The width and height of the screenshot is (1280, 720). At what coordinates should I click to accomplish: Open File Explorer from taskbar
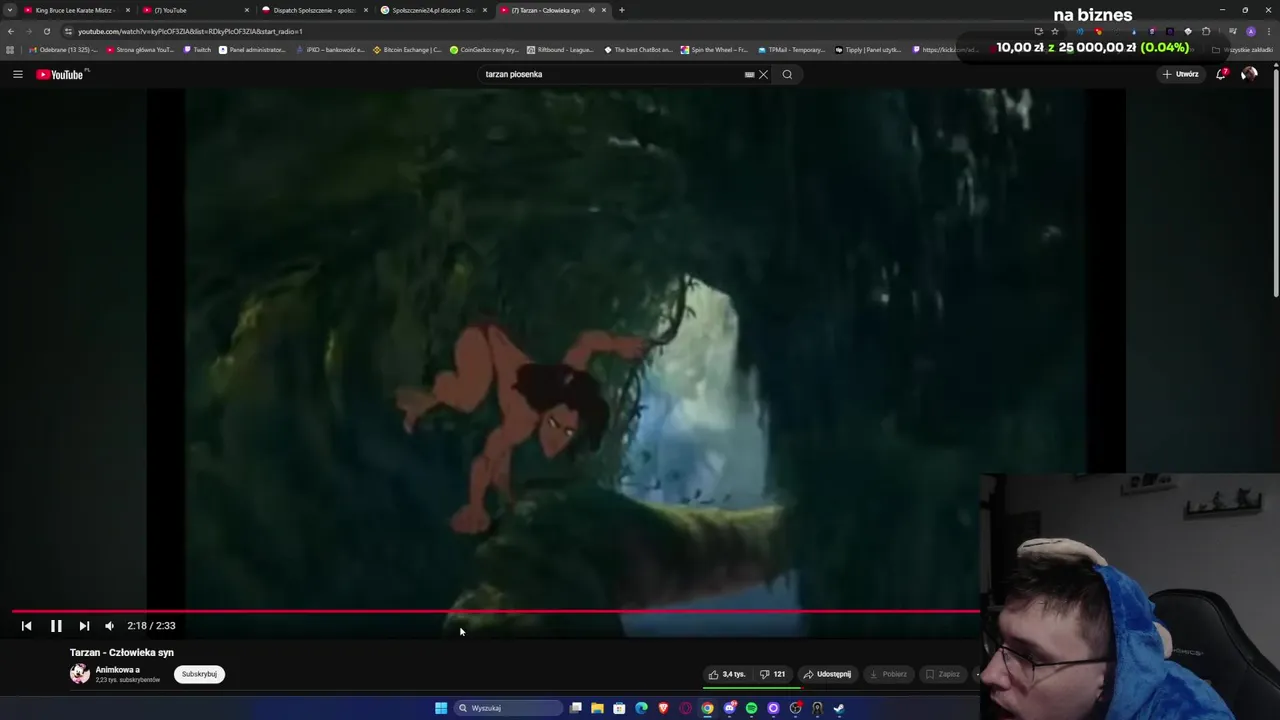597,708
